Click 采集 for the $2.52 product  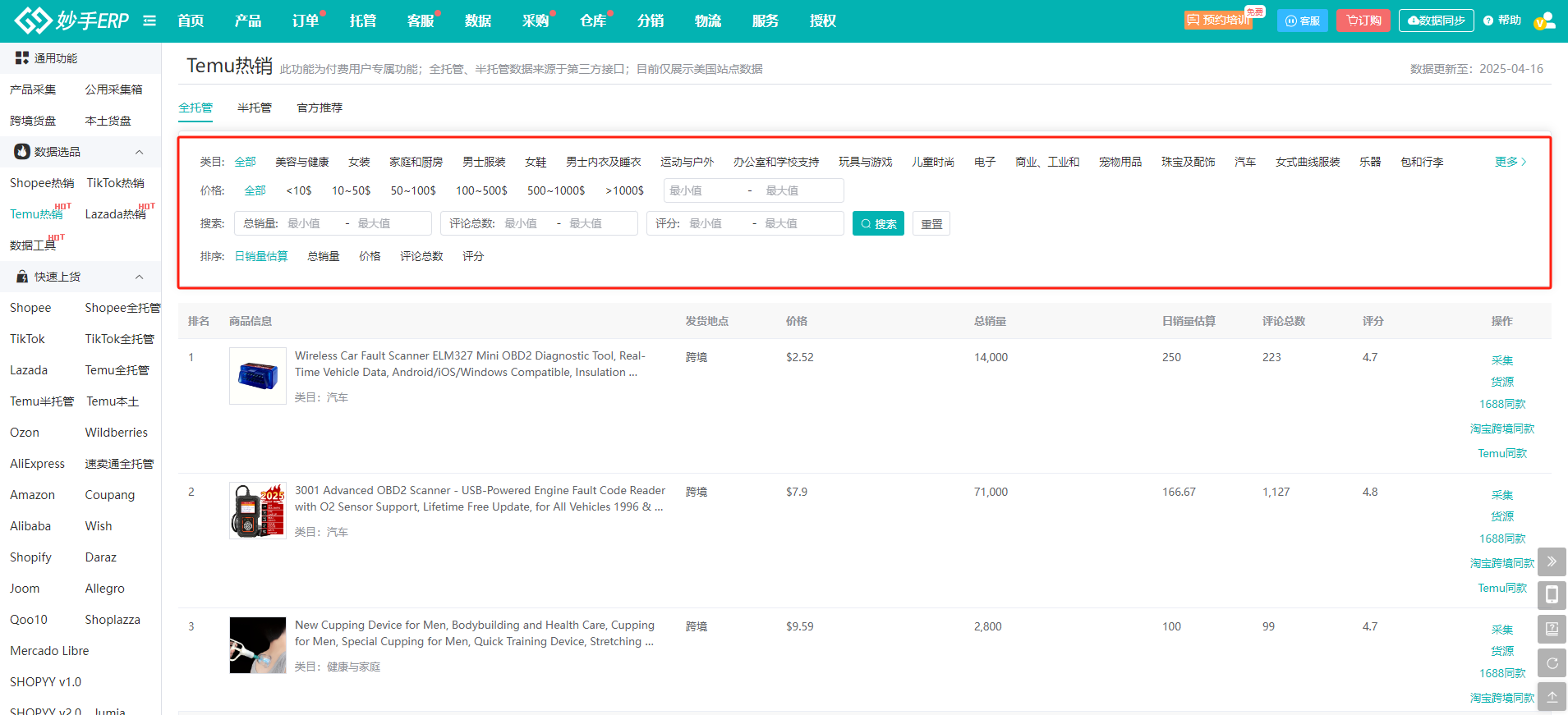(x=1502, y=360)
